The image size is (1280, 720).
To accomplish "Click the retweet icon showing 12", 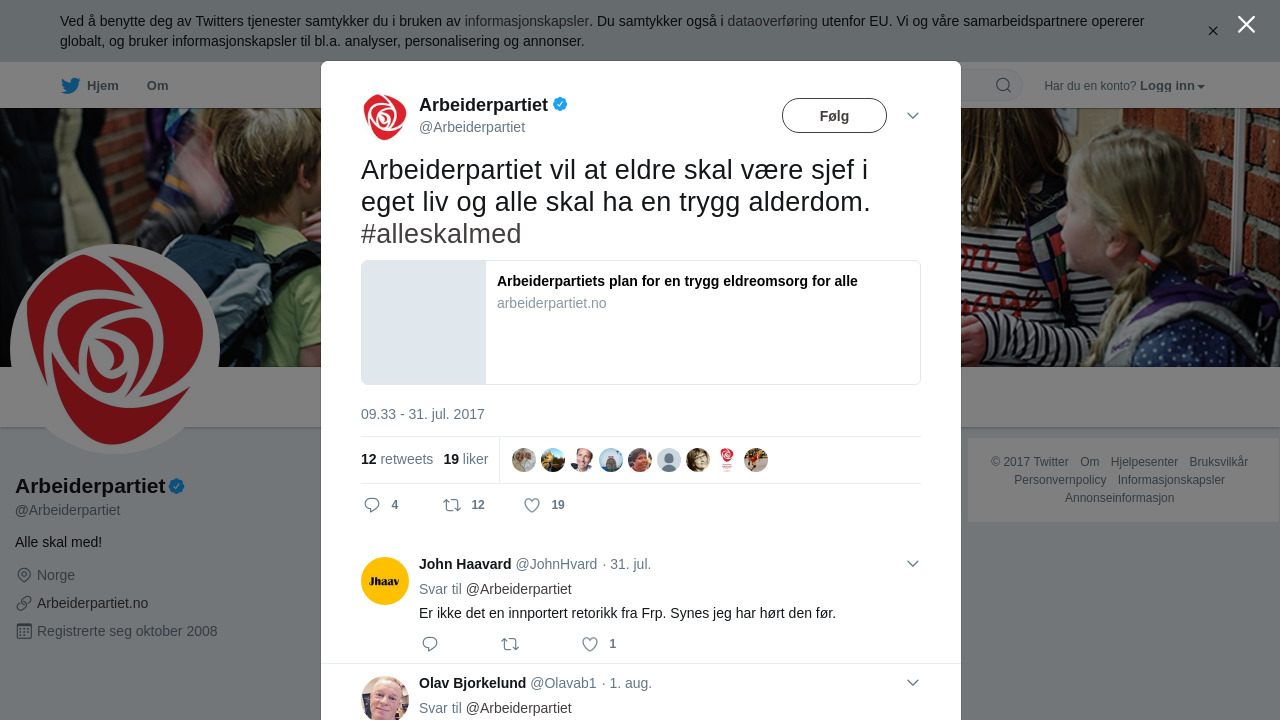I will (452, 505).
